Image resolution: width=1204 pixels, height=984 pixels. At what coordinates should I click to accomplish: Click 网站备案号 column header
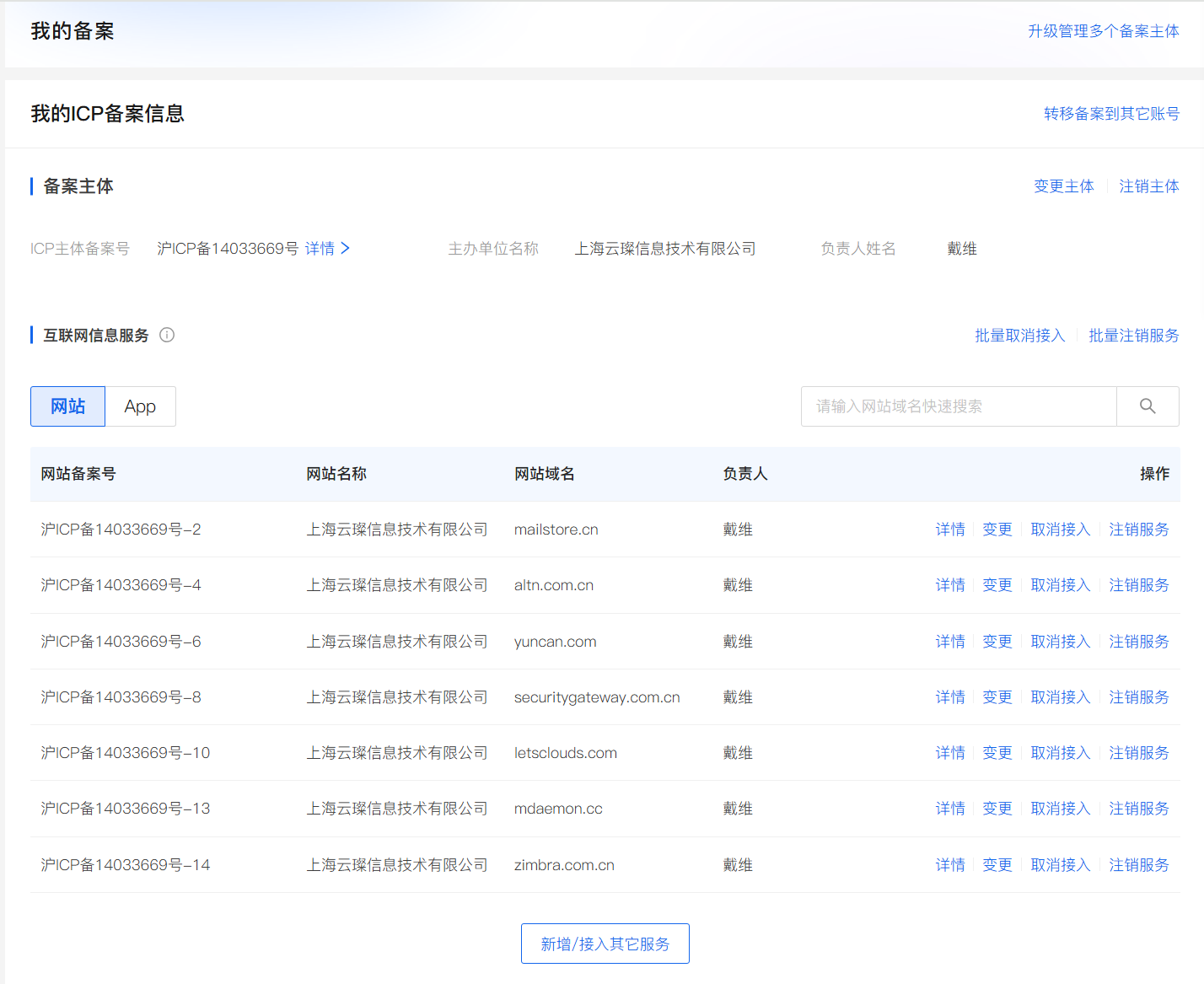click(78, 474)
